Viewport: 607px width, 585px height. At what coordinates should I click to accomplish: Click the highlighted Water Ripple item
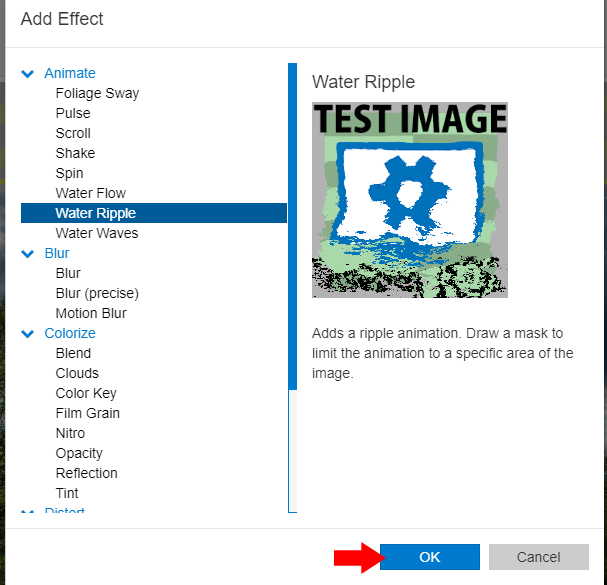click(x=95, y=213)
